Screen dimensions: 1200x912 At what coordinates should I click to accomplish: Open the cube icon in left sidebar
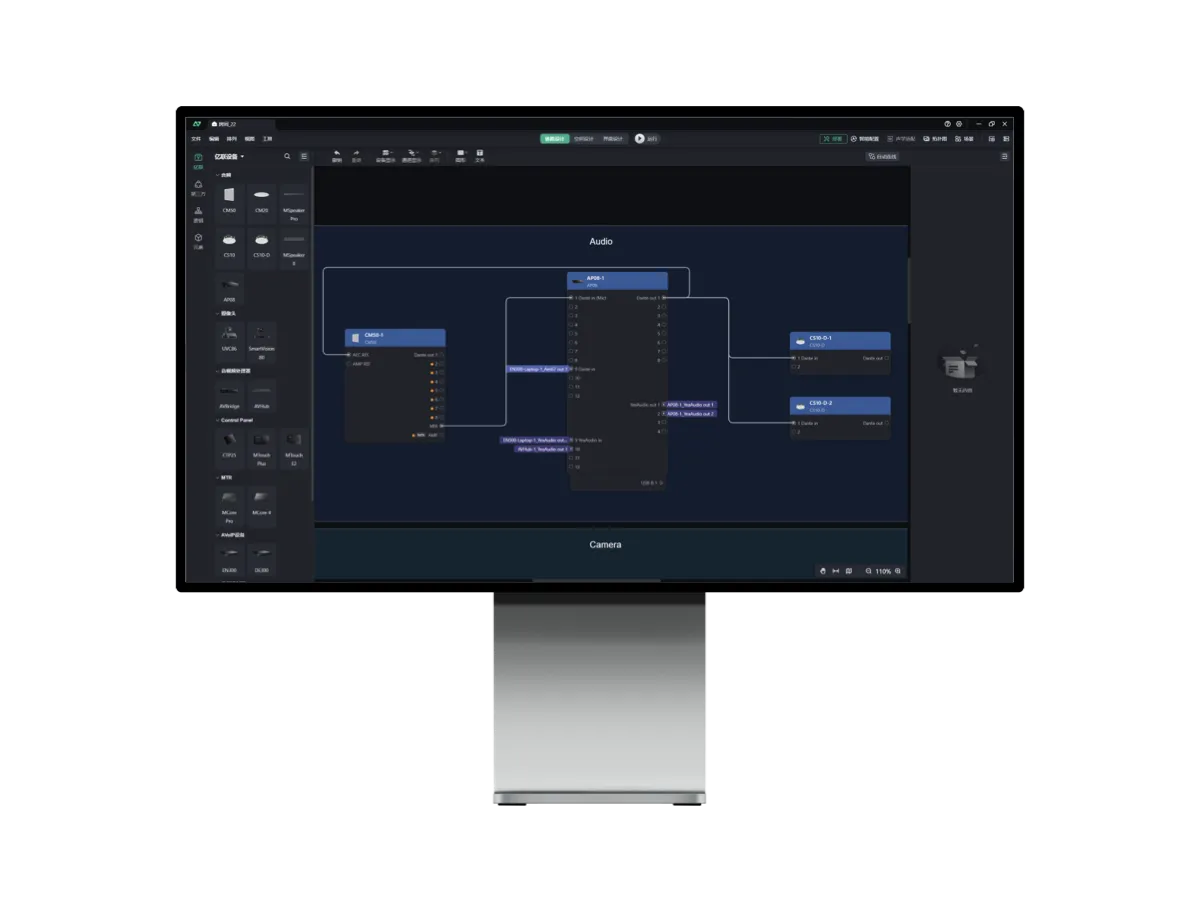[198, 240]
